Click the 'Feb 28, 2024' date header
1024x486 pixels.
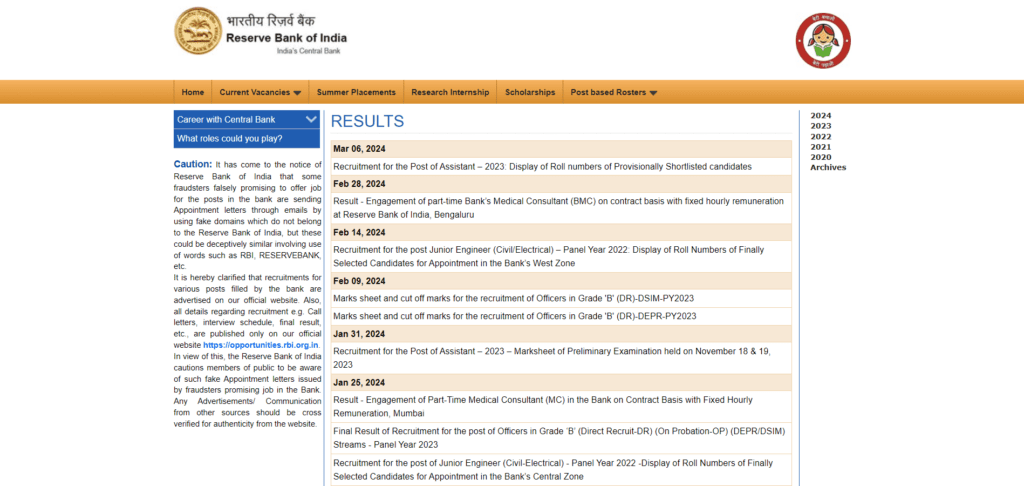pyautogui.click(x=561, y=184)
